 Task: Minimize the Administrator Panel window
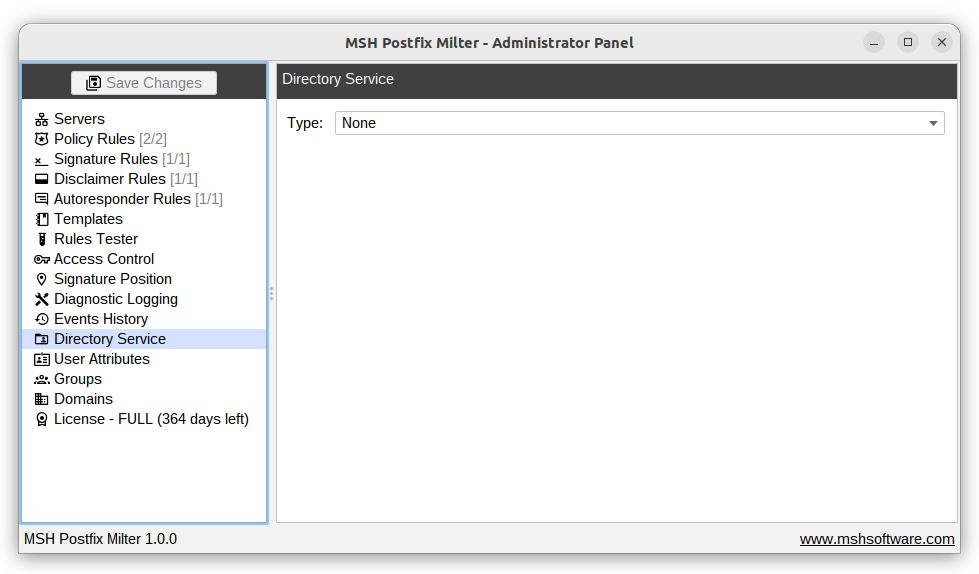pyautogui.click(x=874, y=42)
